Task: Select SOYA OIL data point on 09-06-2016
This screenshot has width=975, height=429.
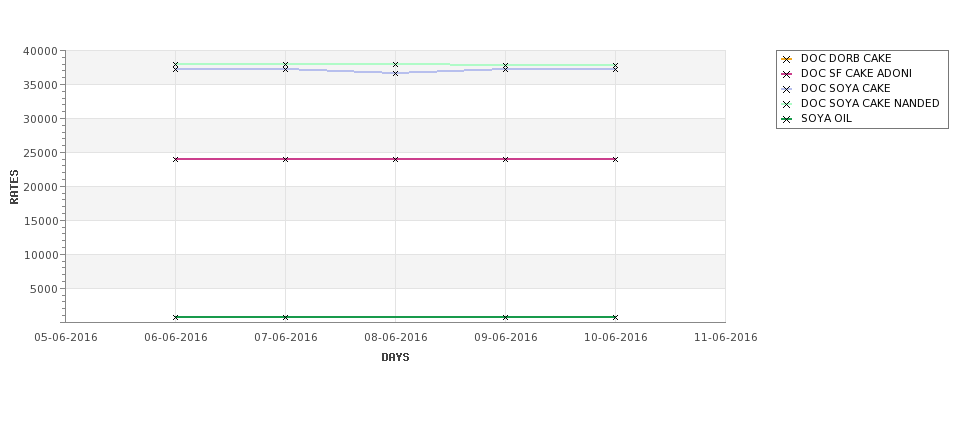Action: coord(506,317)
